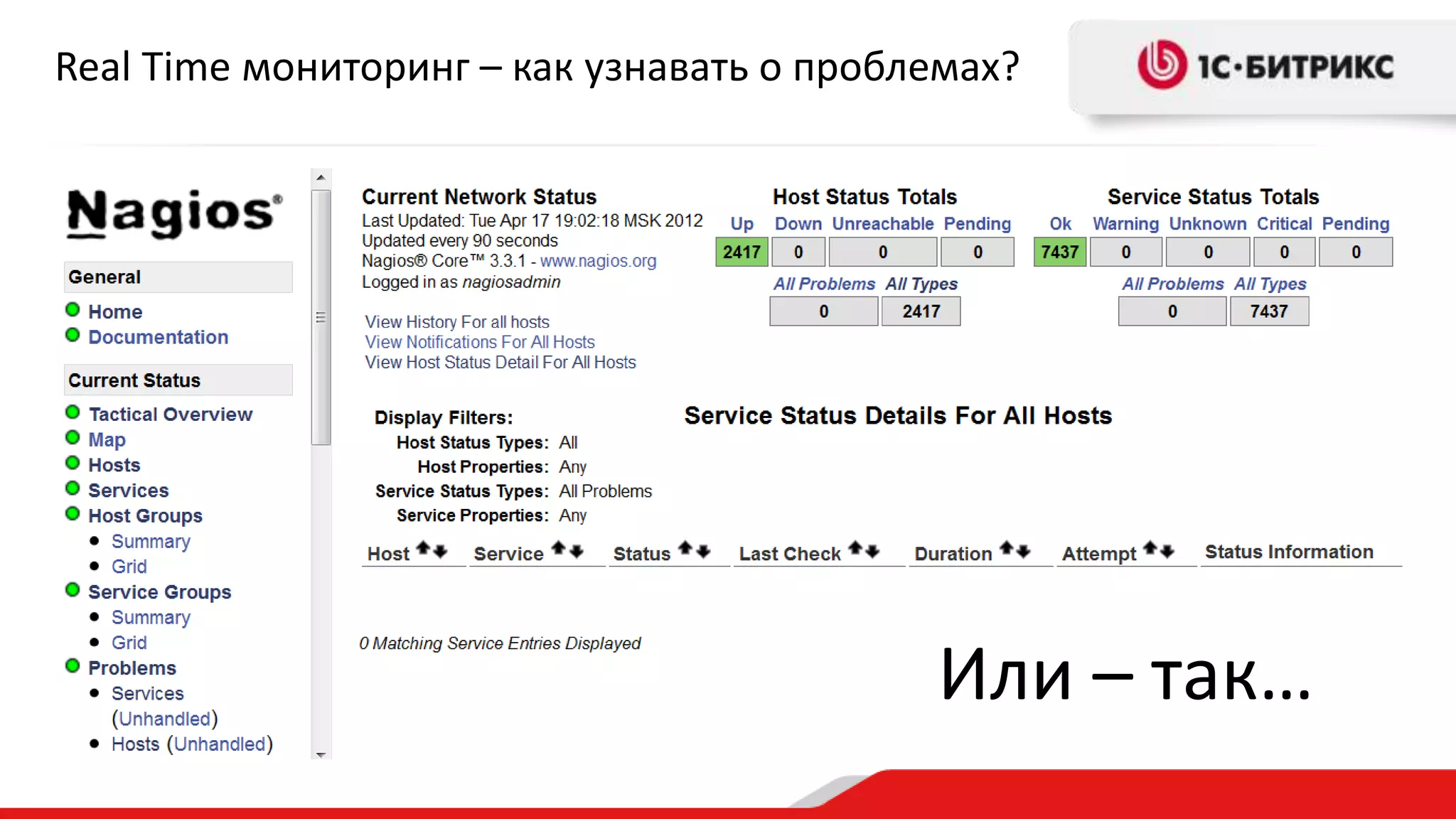Screen dimensions: 1456x819
Task: Open Hosts under Problems
Action: pyautogui.click(x=136, y=744)
